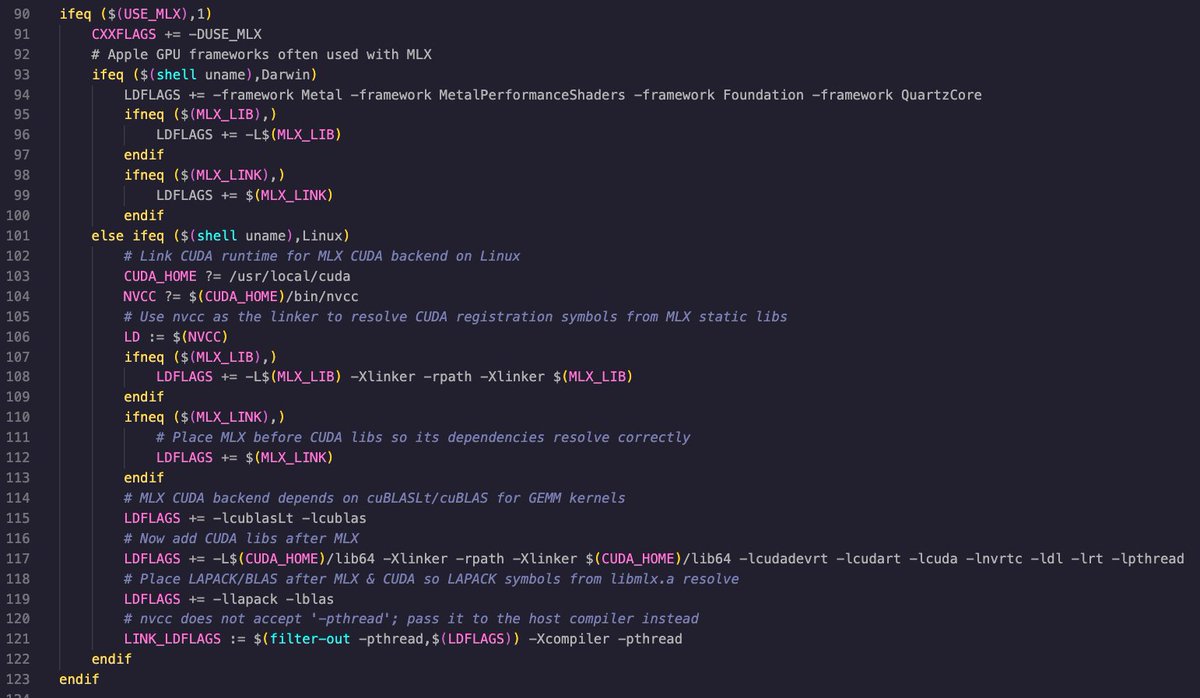1200x698 pixels.
Task: Click the 'filter-out' function name
Action: coord(309,639)
